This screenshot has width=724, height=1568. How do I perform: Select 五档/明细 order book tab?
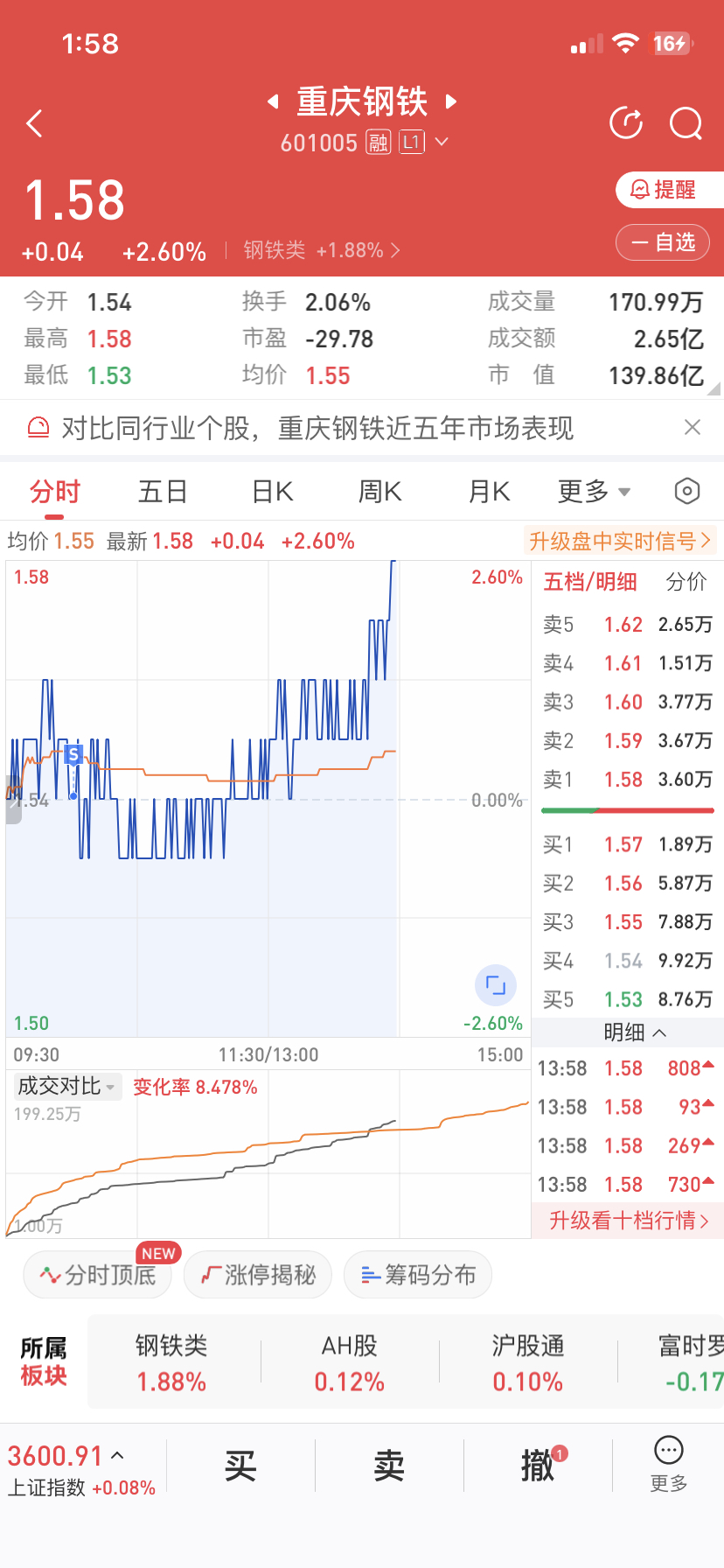(590, 582)
